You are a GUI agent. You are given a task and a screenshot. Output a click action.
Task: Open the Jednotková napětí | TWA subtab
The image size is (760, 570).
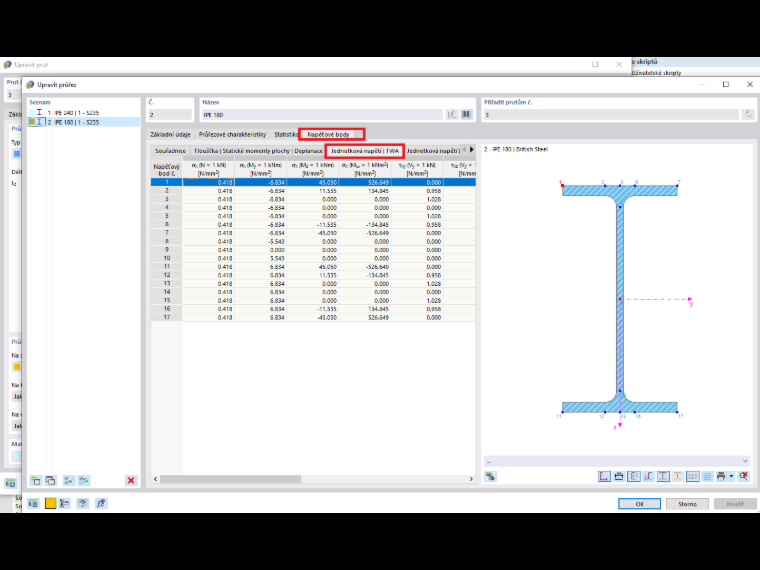point(364,151)
